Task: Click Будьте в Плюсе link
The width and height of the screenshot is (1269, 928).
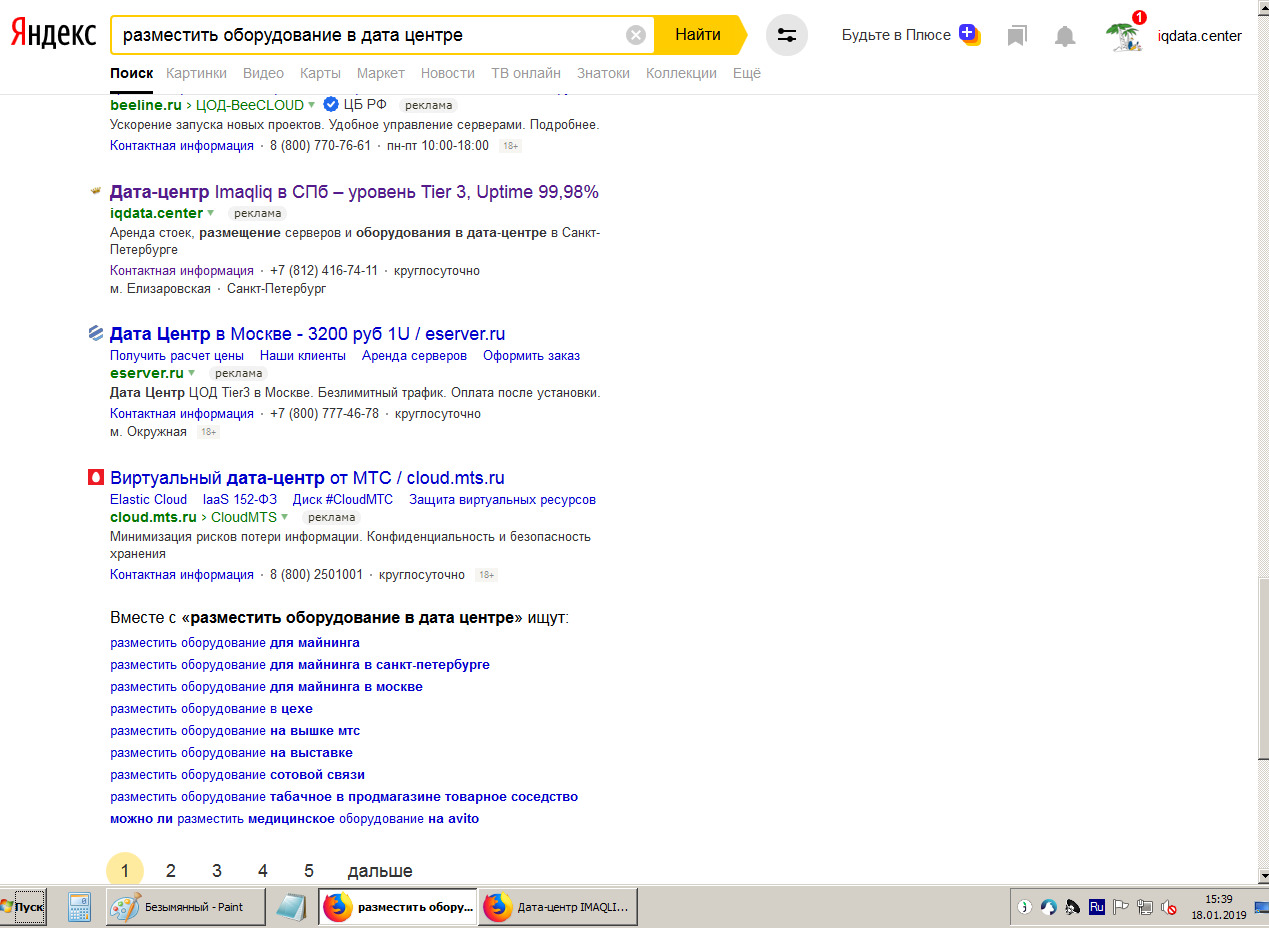Action: [896, 36]
